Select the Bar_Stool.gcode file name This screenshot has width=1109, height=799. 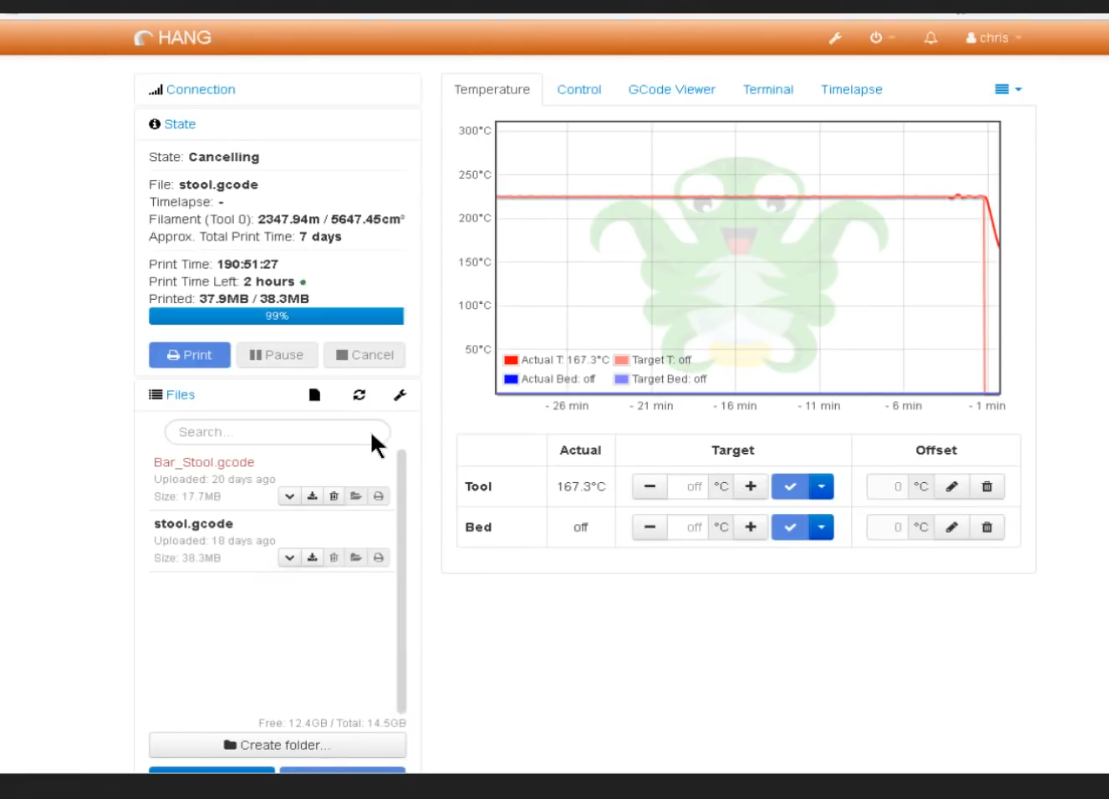point(204,462)
